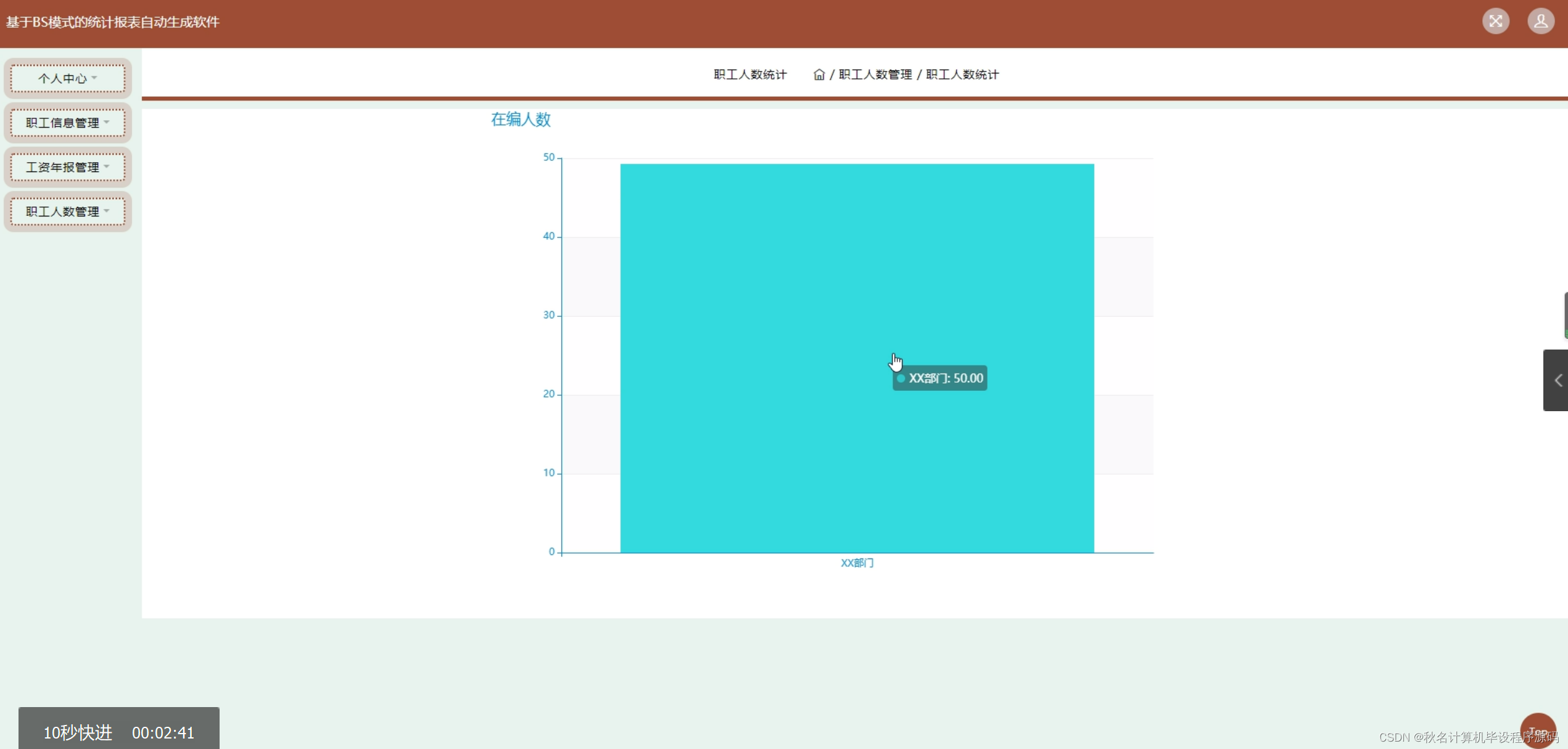Screen dimensions: 1568x749
Task: Open the 职工人数管理 dropdown
Action: [x=67, y=211]
